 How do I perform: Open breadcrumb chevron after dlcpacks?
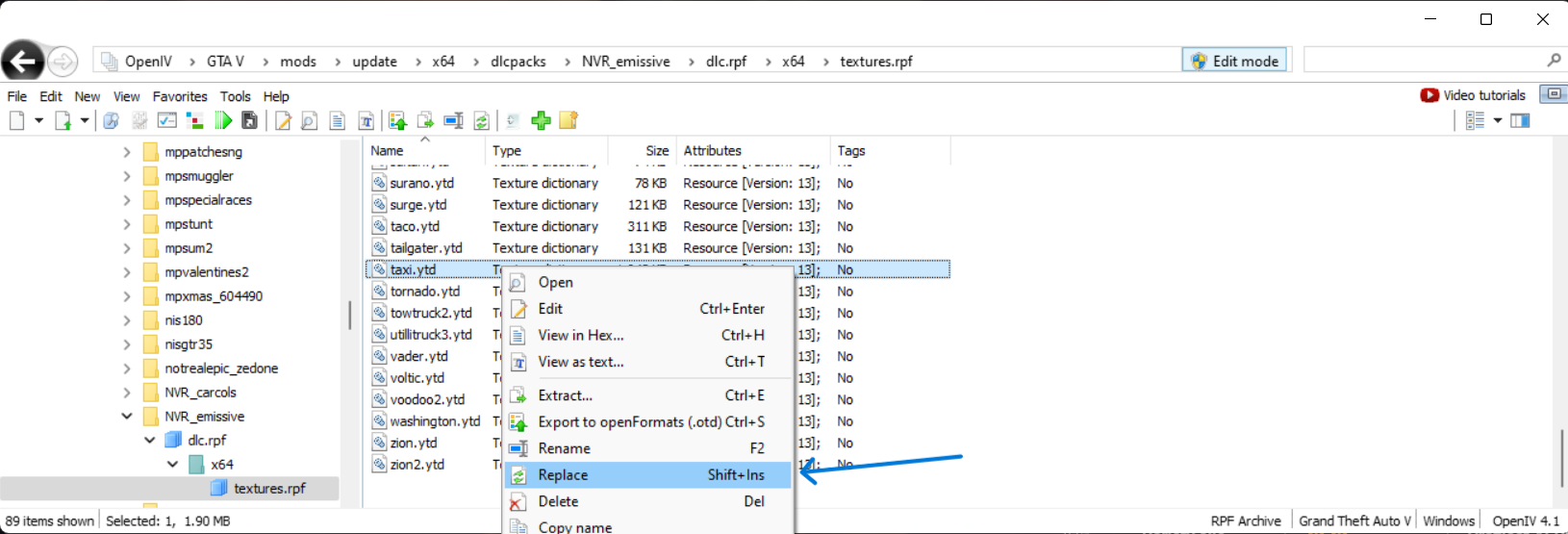(564, 62)
